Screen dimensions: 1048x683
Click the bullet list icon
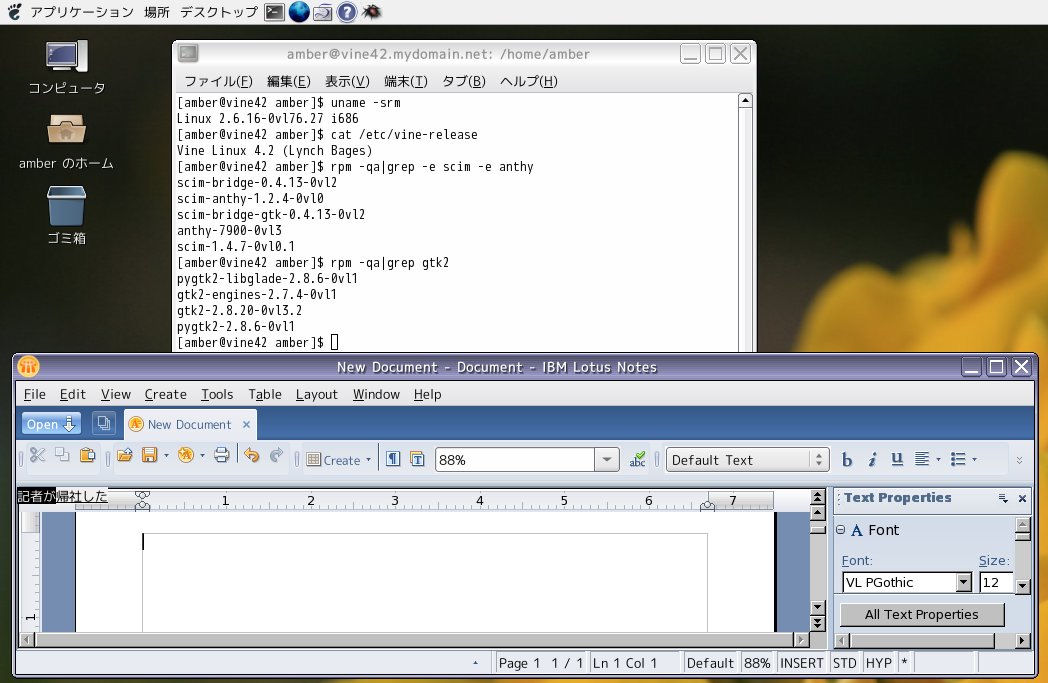958,459
